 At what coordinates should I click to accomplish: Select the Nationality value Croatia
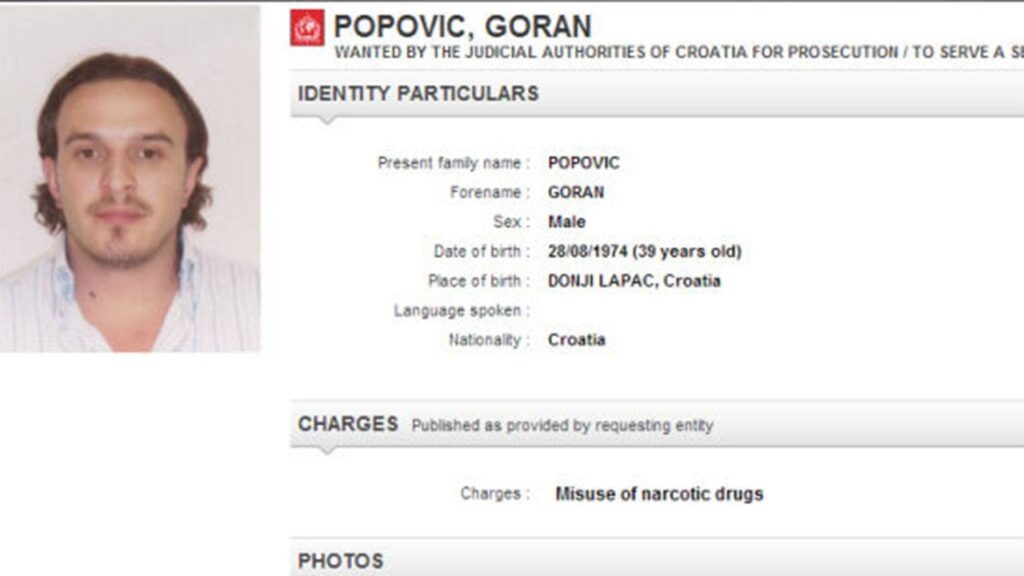click(577, 340)
